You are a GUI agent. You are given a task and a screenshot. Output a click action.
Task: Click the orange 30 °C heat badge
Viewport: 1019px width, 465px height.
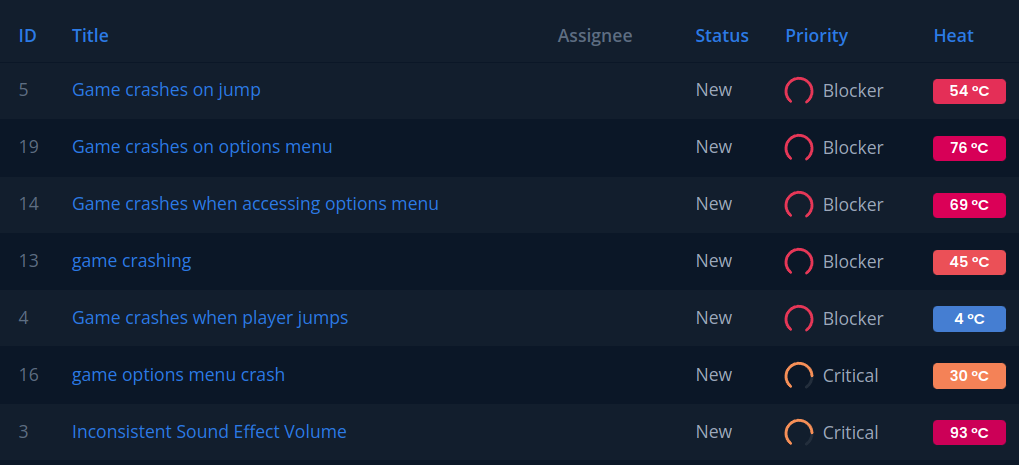coord(968,376)
